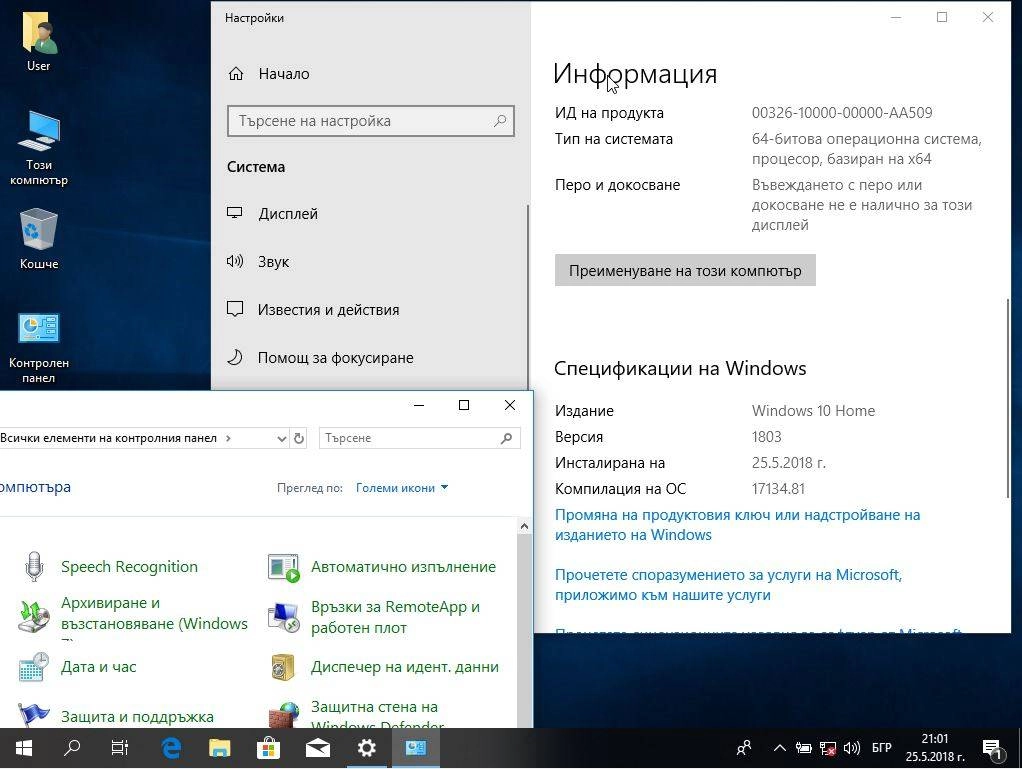Click the Автоматично изпълнение AutoPlay icon
Screen dimensions: 1022x769
(284, 567)
